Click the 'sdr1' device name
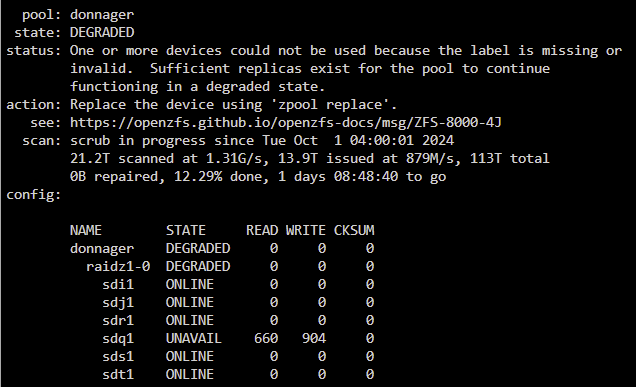This screenshot has width=636, height=387. (118, 320)
